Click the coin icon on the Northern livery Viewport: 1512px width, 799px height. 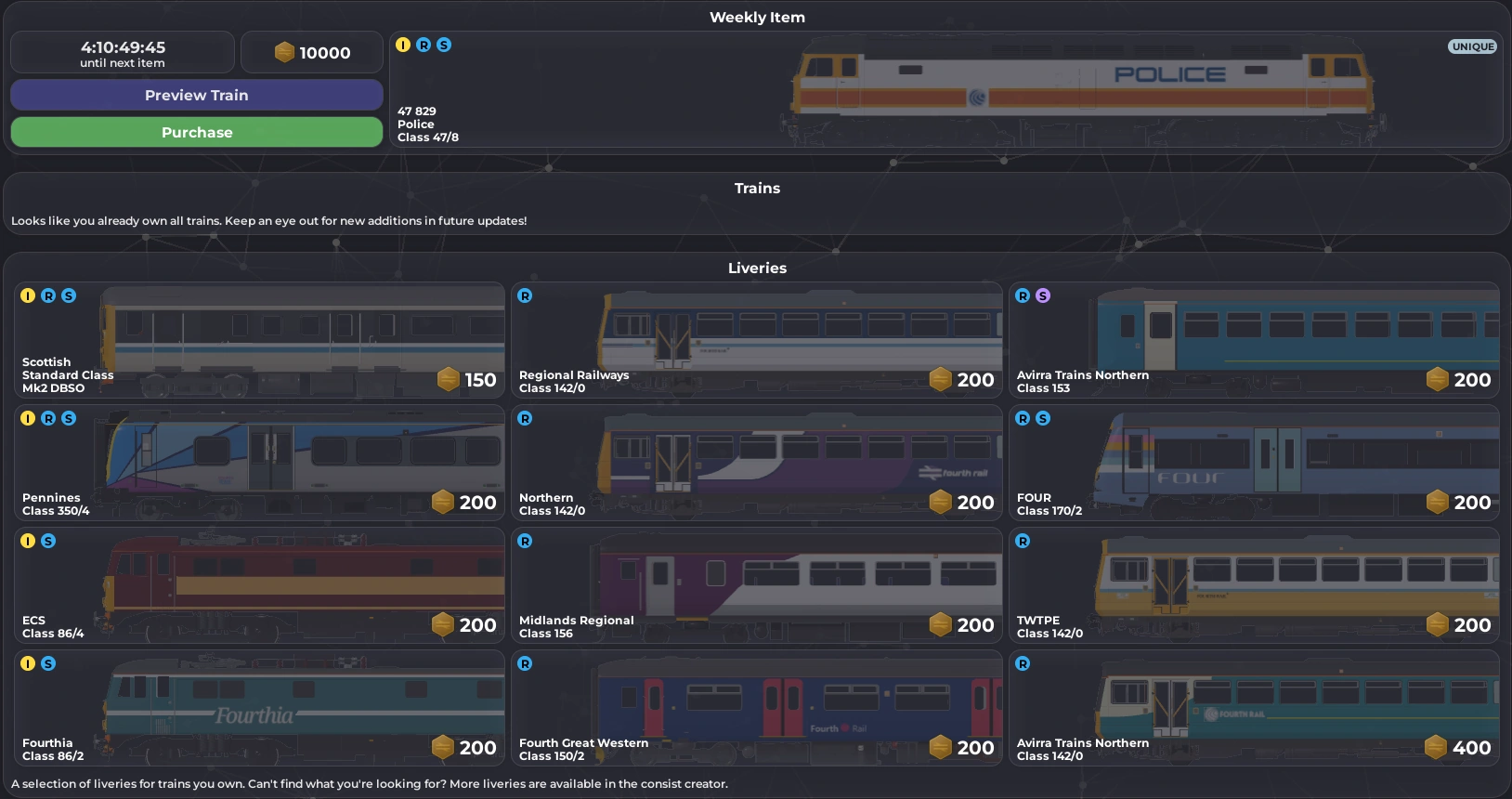tap(941, 502)
